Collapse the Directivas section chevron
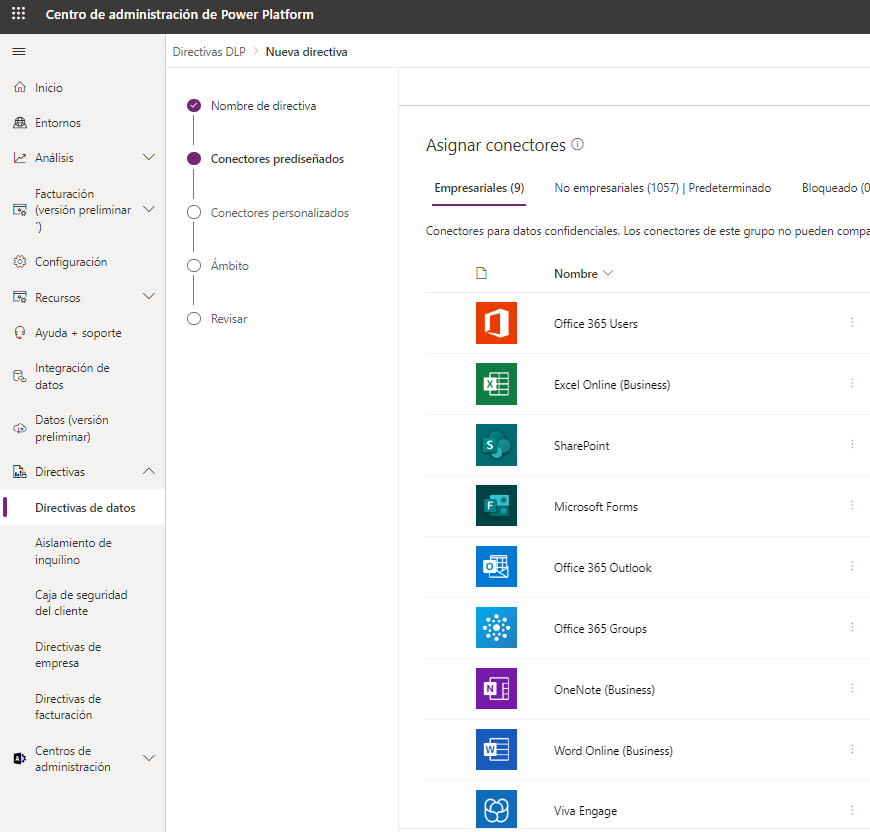 tap(150, 470)
